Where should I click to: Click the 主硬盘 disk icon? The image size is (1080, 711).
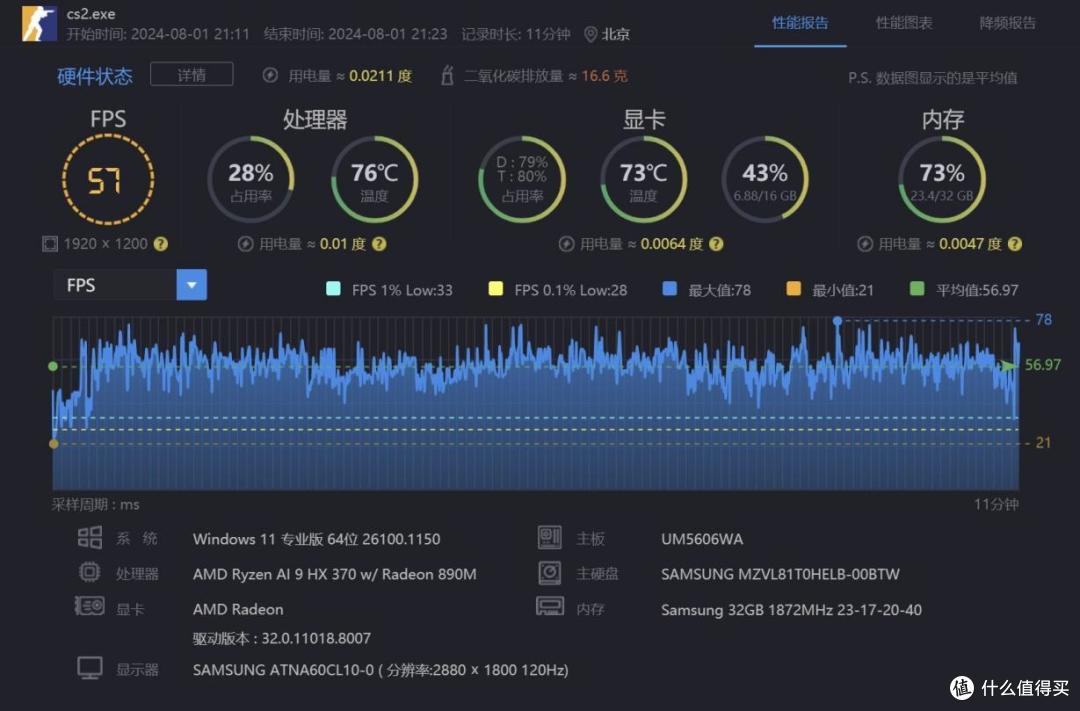tap(550, 573)
